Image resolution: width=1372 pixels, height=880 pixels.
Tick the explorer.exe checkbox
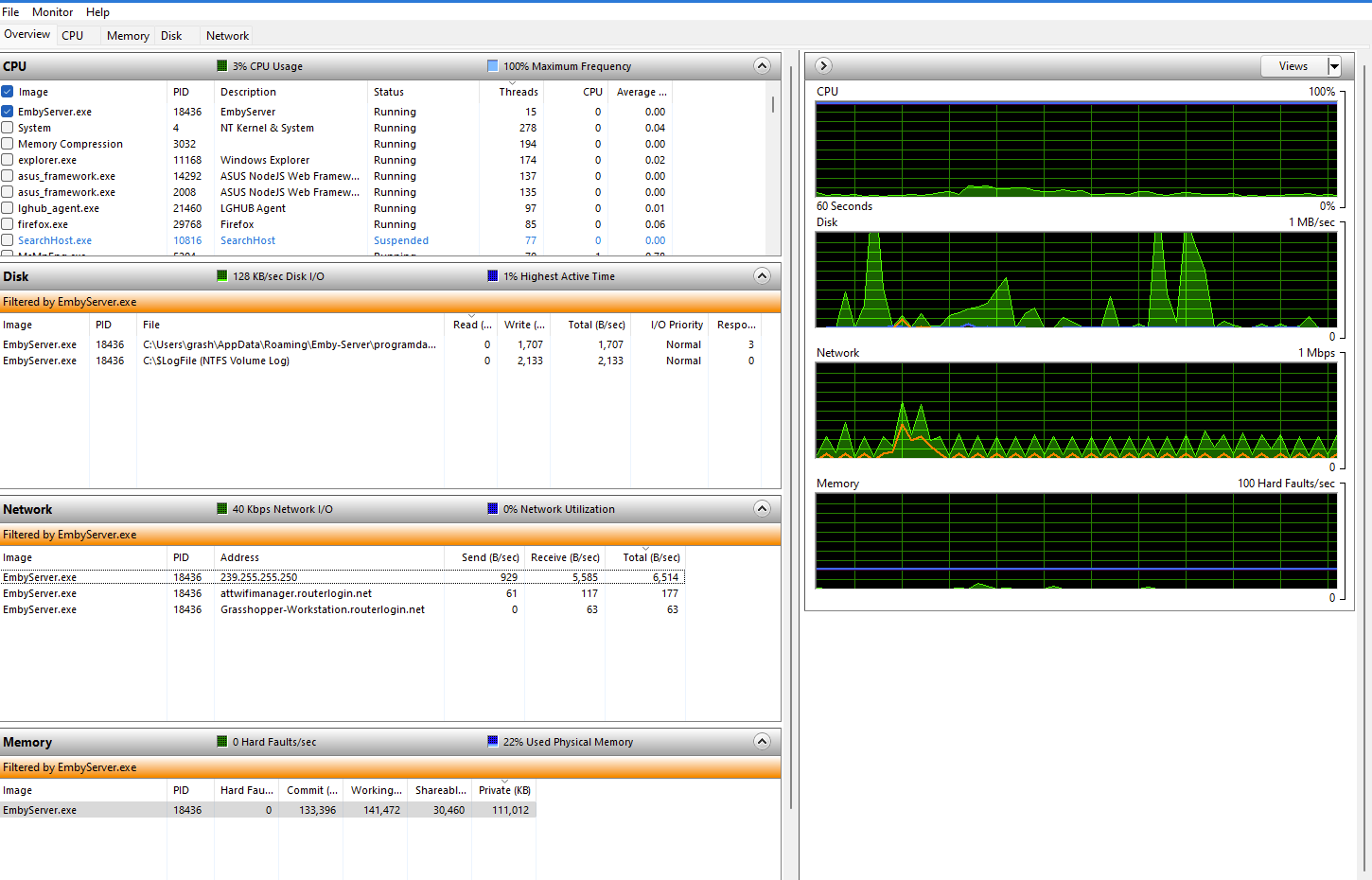(x=8, y=160)
